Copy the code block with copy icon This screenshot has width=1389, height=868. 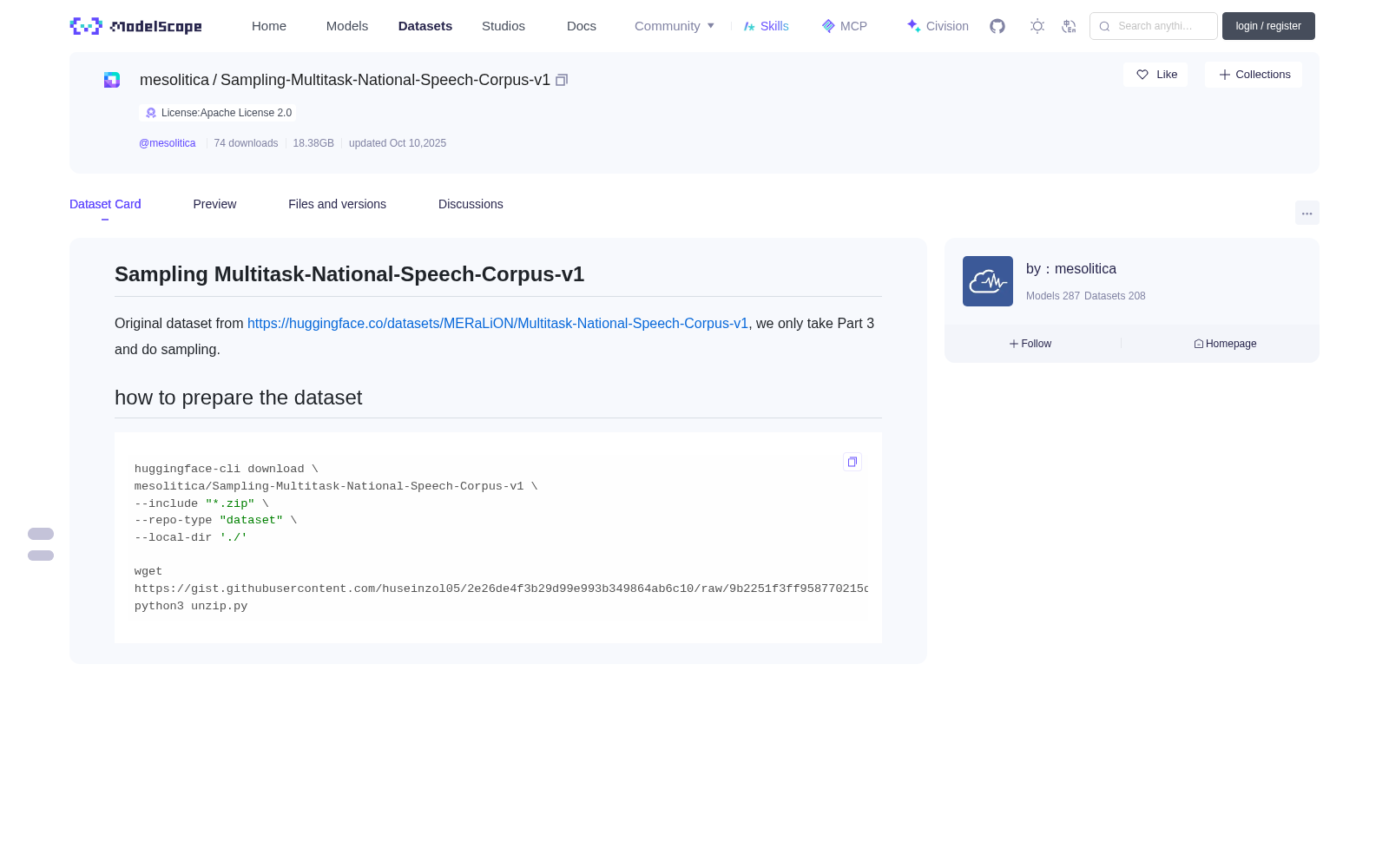(x=852, y=462)
